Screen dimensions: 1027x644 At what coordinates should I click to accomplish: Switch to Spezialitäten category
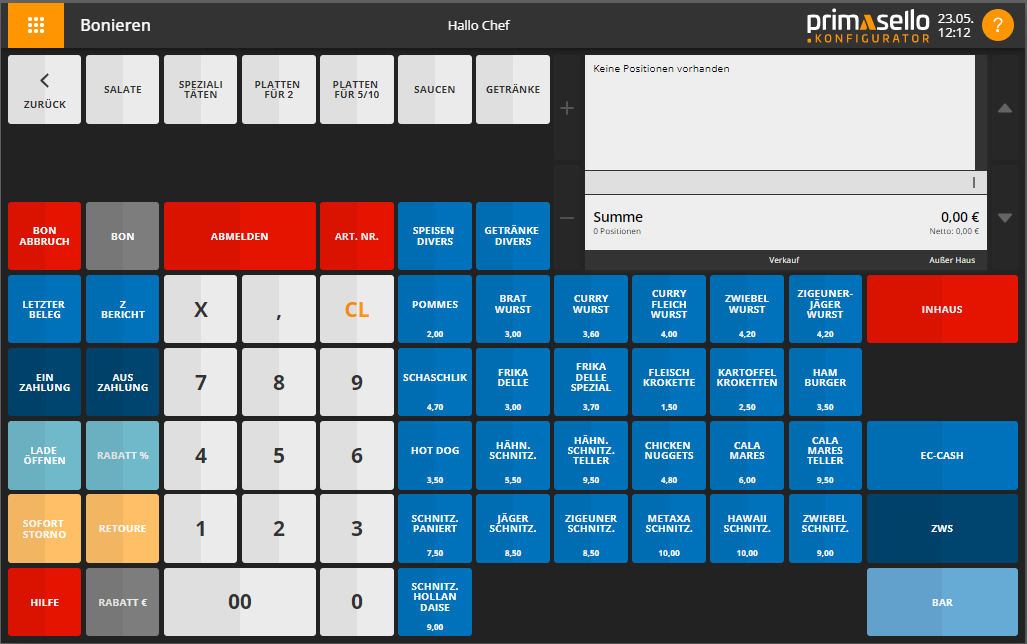click(x=200, y=89)
